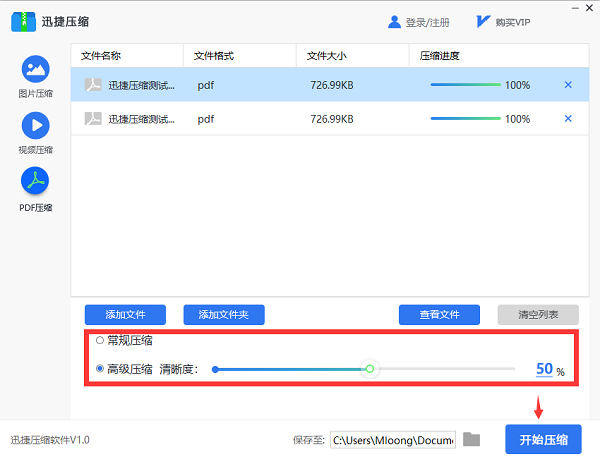Click the 清晰度 slider handle

click(x=370, y=369)
